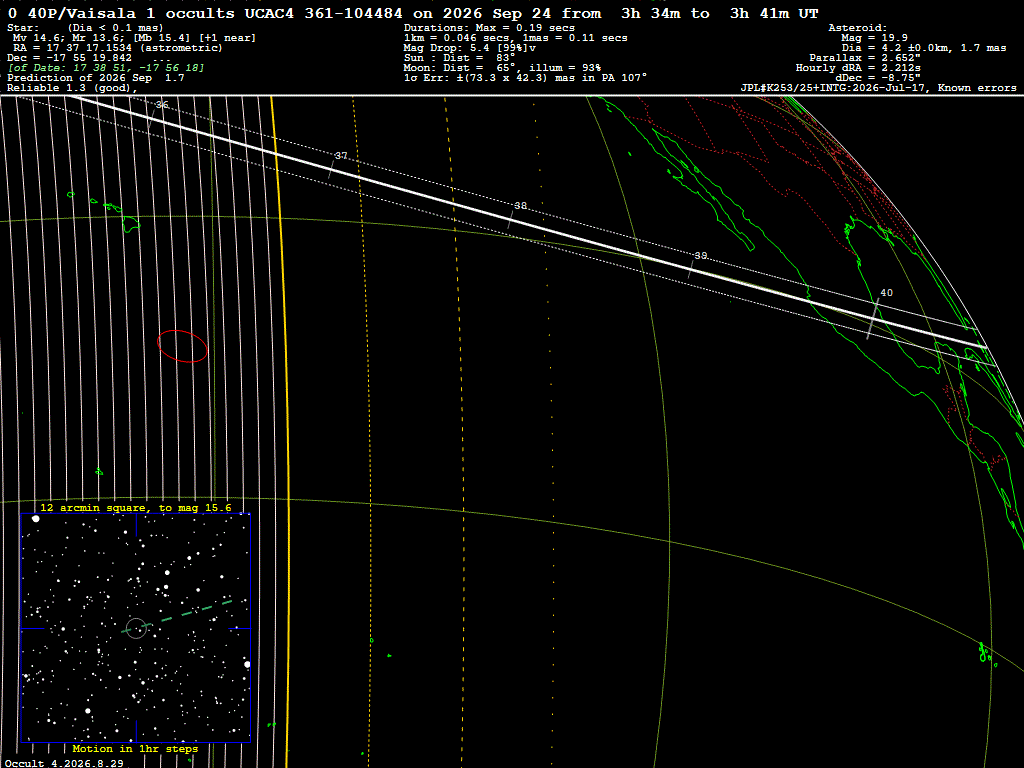This screenshot has height=768, width=1024.
Task: Click the Motion in 1hr steps label
Action: [135, 748]
